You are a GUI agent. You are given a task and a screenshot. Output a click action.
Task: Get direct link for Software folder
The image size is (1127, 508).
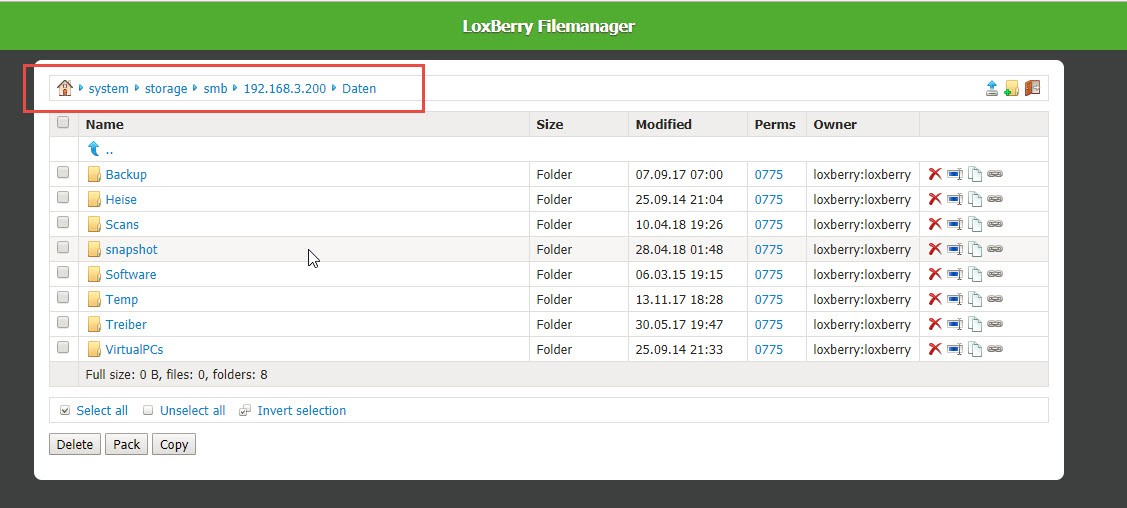tap(995, 274)
